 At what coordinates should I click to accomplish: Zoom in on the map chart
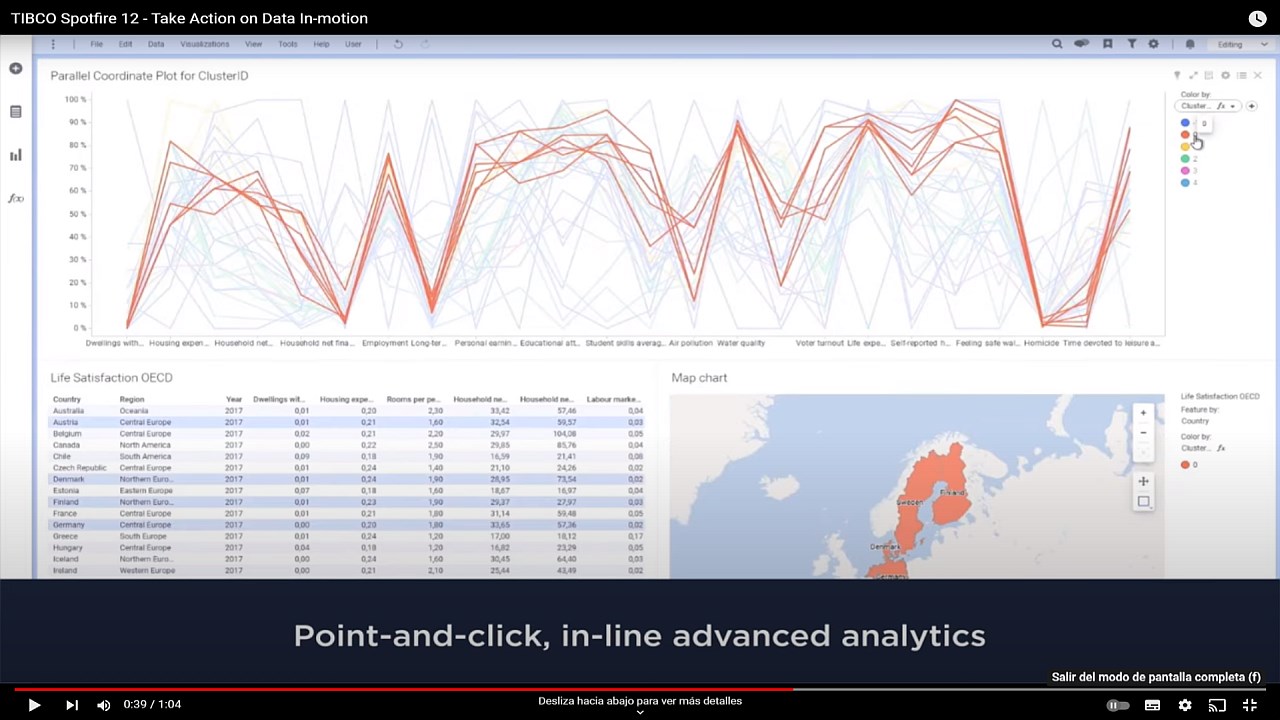[1143, 412]
